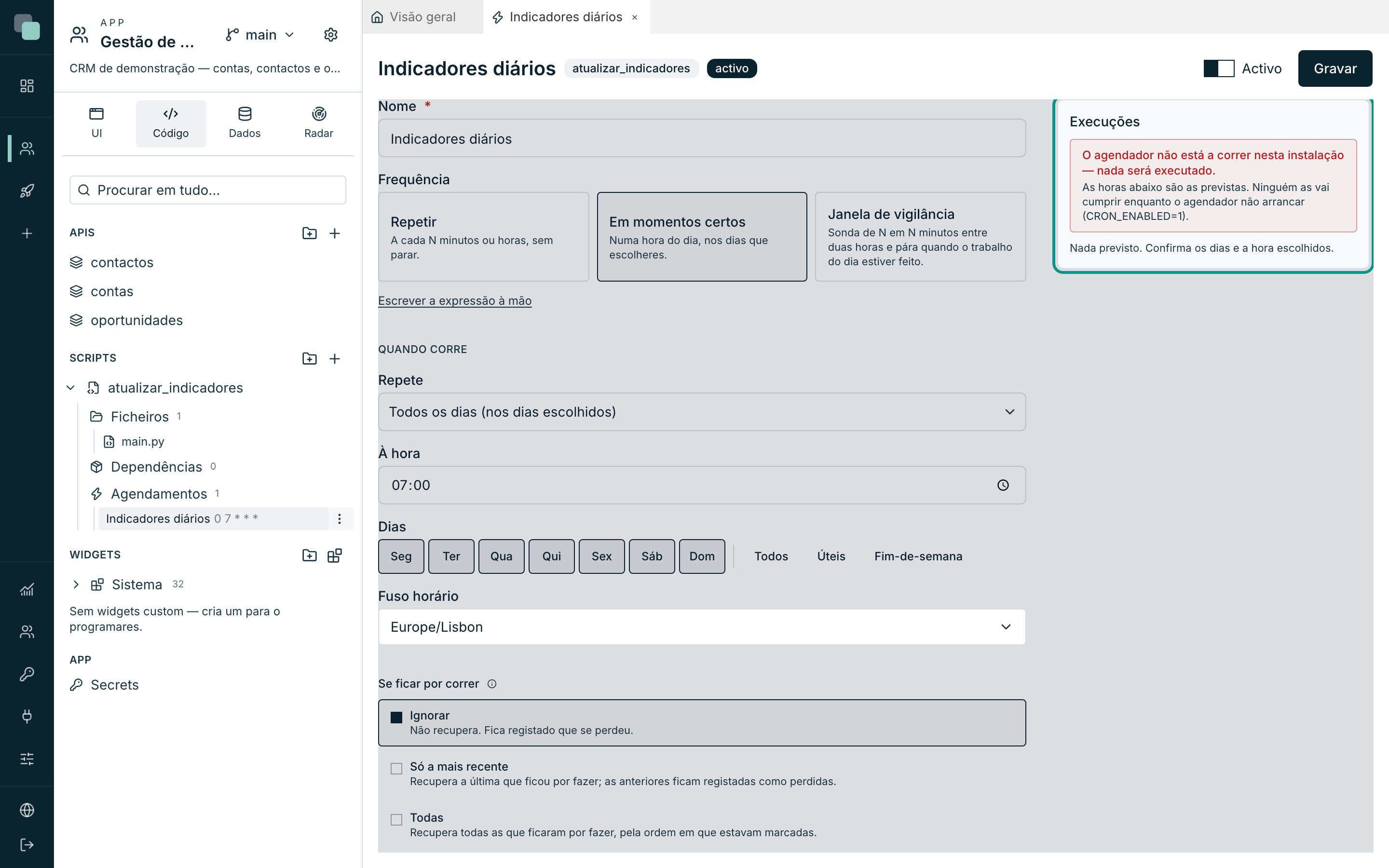Toggle the Sáb day button

(x=652, y=556)
